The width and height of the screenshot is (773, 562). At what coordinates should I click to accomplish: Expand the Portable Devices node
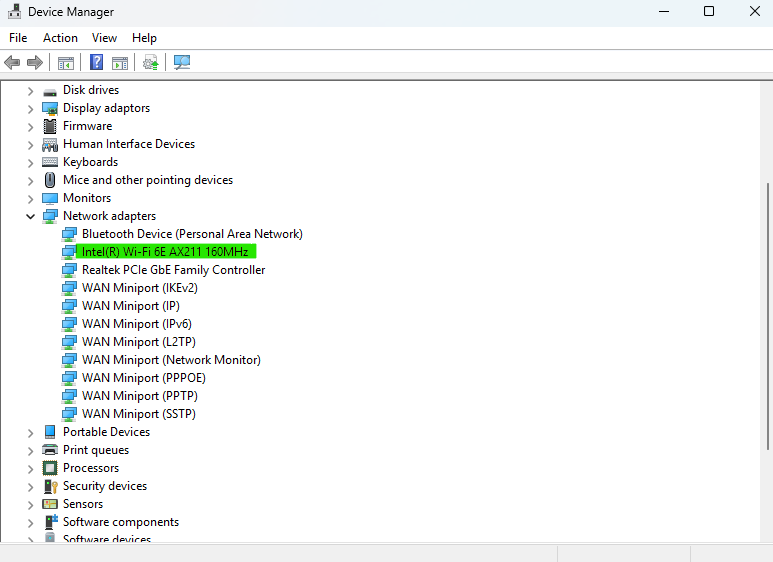(x=31, y=433)
